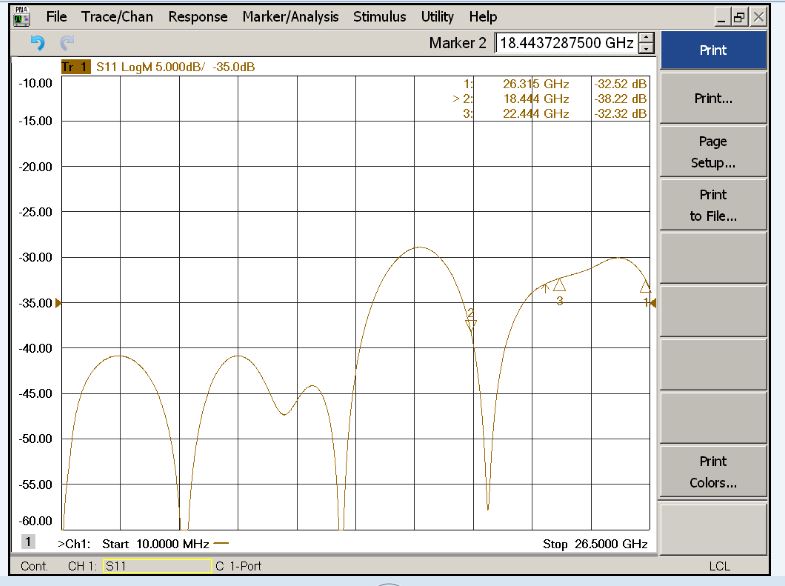Select marker 1 triangle at trace end
Image resolution: width=785 pixels, height=586 pixels.
tap(645, 287)
